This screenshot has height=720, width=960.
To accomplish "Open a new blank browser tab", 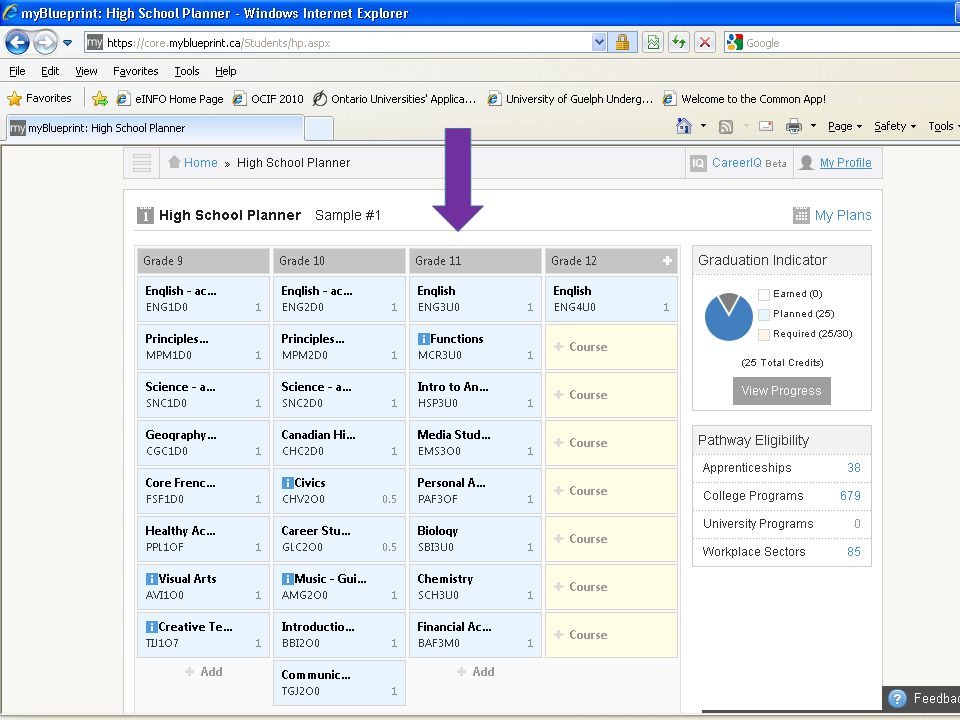I will [x=319, y=129].
